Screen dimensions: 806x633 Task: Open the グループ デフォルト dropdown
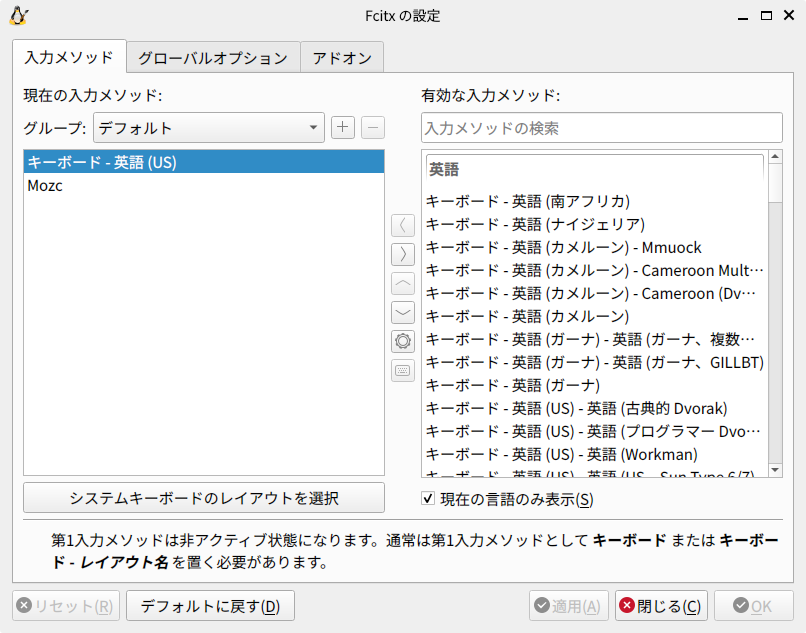coord(209,128)
